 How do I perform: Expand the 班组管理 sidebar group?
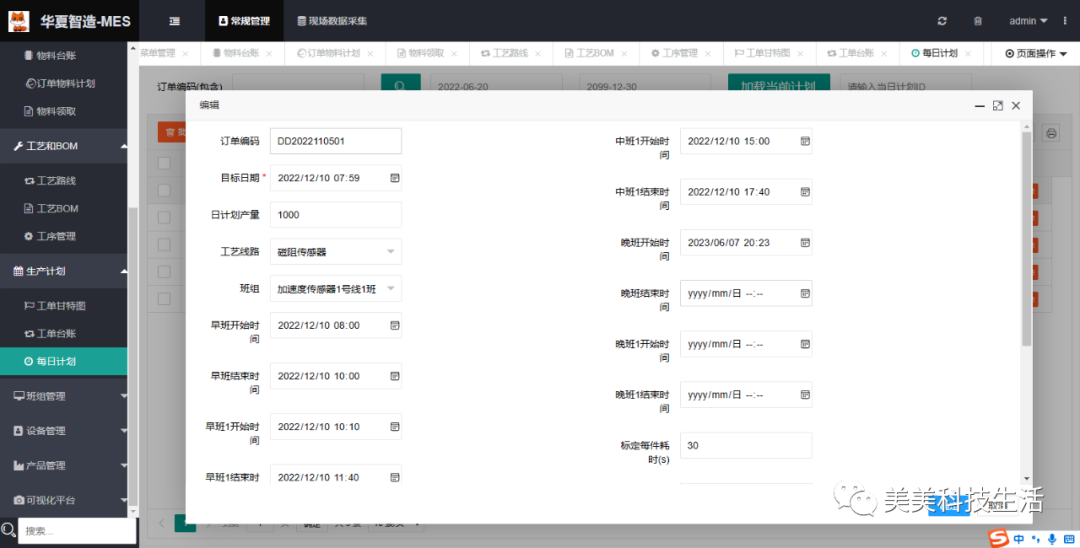point(63,397)
